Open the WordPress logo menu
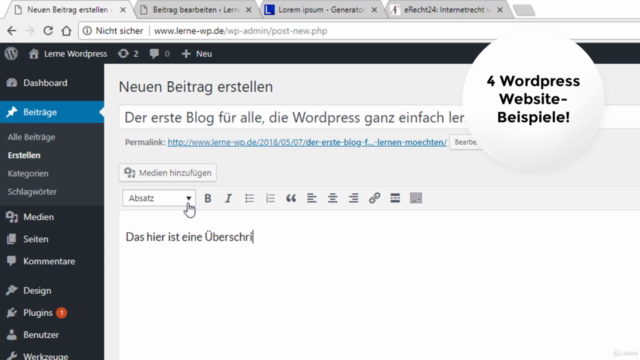This screenshot has height=360, width=640. click(11, 53)
